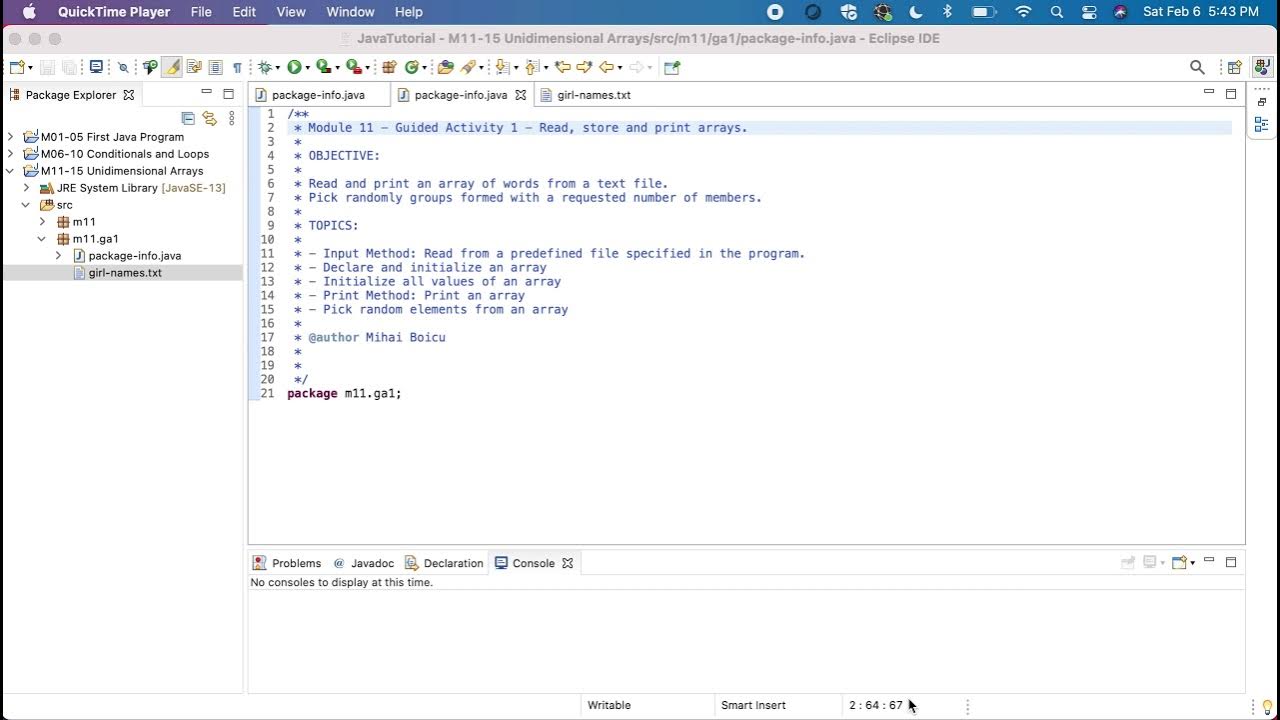Viewport: 1280px width, 720px height.
Task: Click the Coverage run icon
Action: (x=323, y=67)
